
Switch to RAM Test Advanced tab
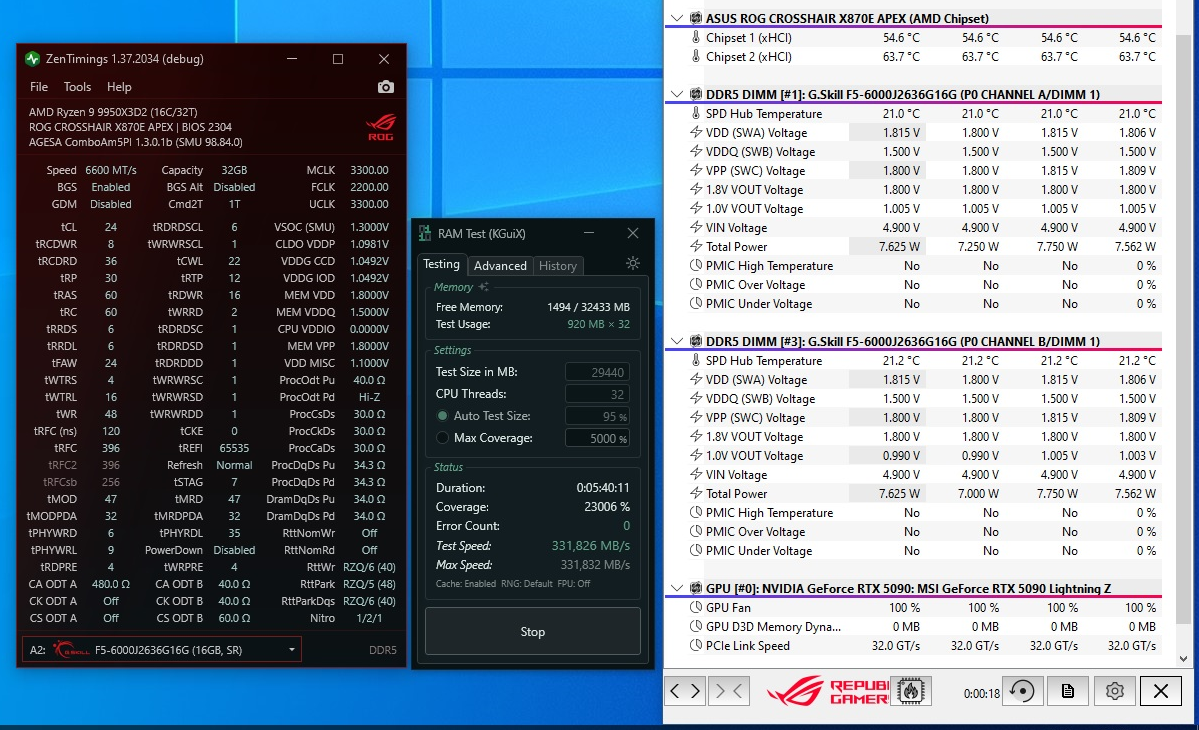500,265
